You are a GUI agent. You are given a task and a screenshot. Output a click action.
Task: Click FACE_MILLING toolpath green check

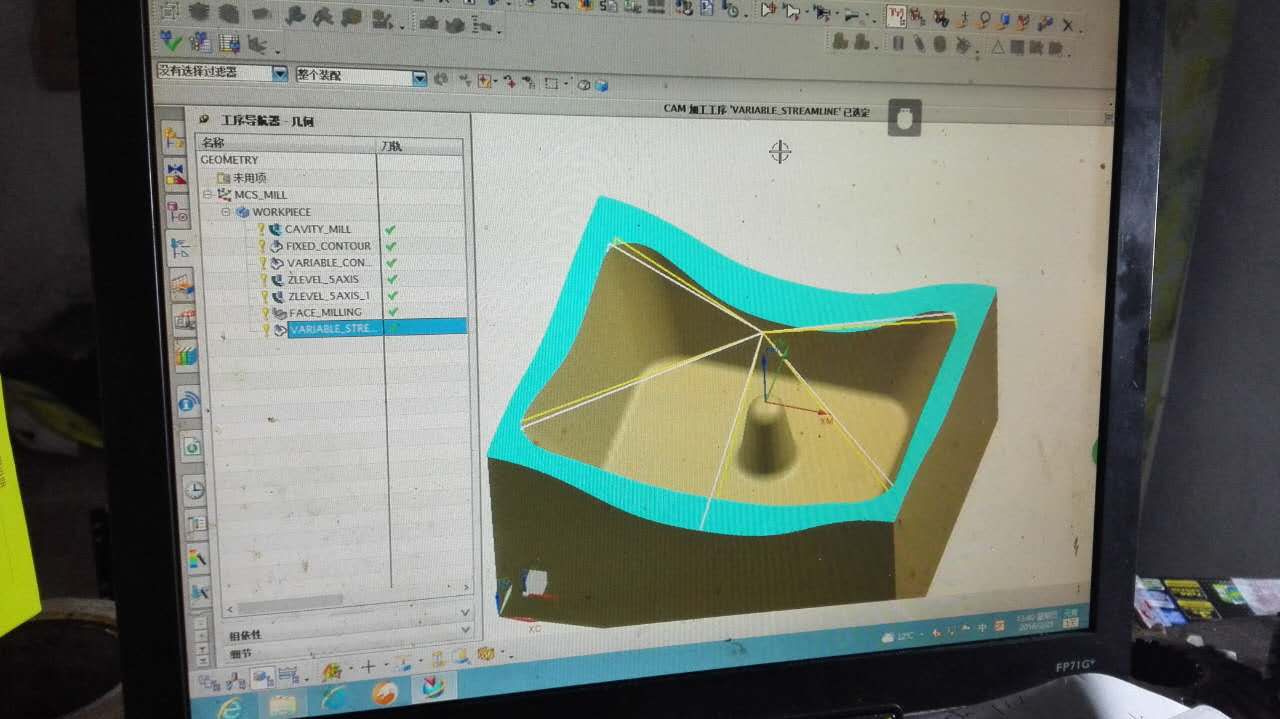point(393,312)
